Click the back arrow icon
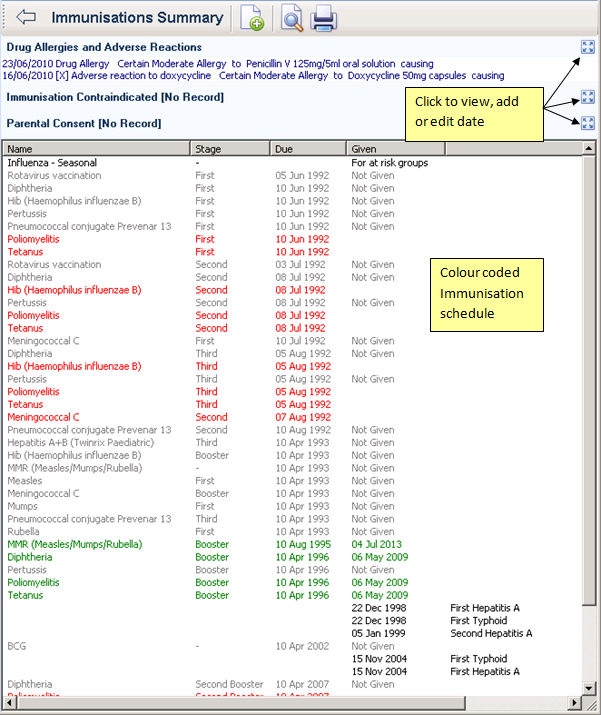 click(26, 17)
